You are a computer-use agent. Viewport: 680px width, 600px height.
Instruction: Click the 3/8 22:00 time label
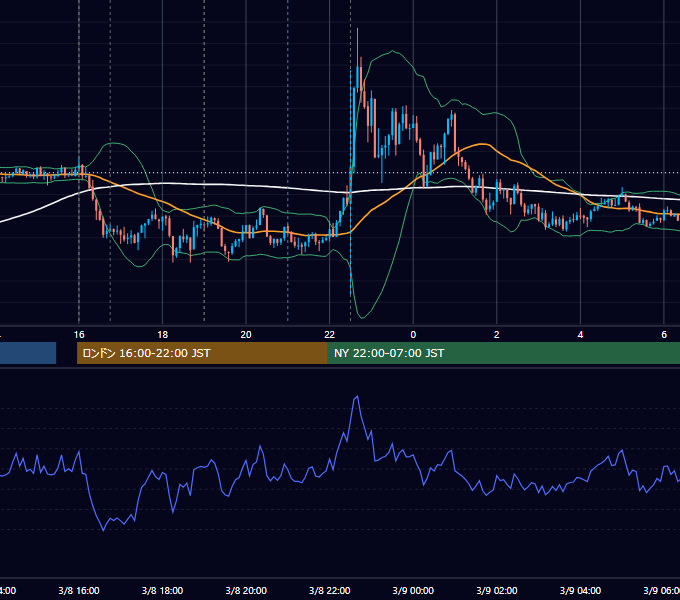click(330, 590)
